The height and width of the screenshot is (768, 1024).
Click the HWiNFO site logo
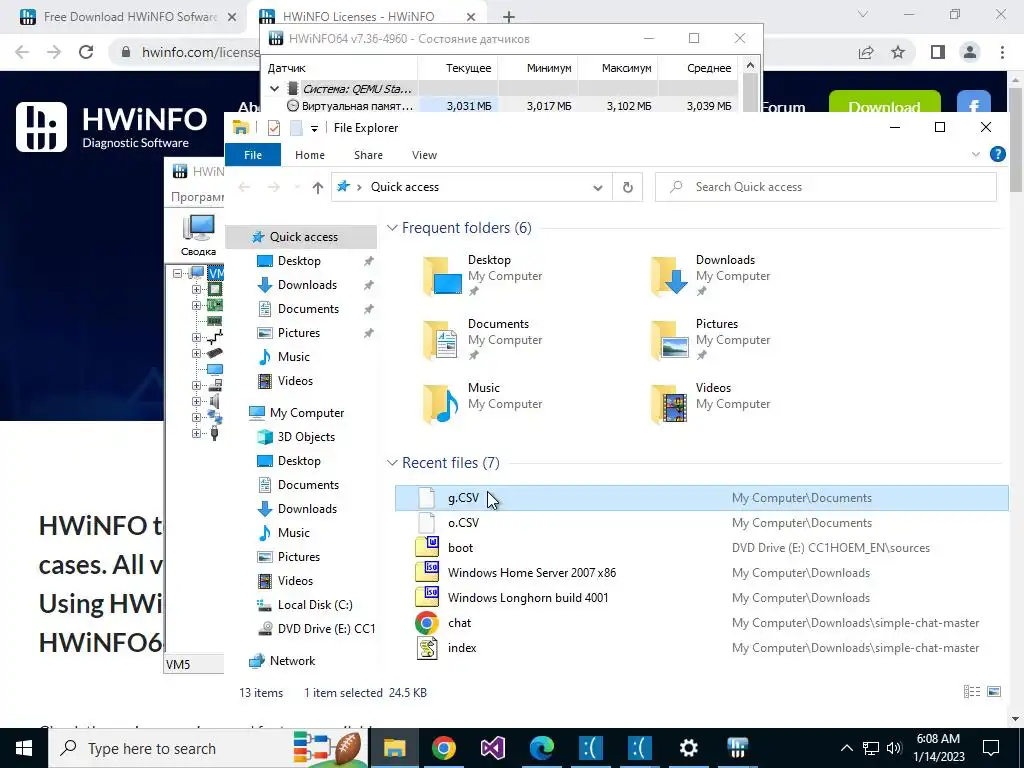click(x=111, y=127)
